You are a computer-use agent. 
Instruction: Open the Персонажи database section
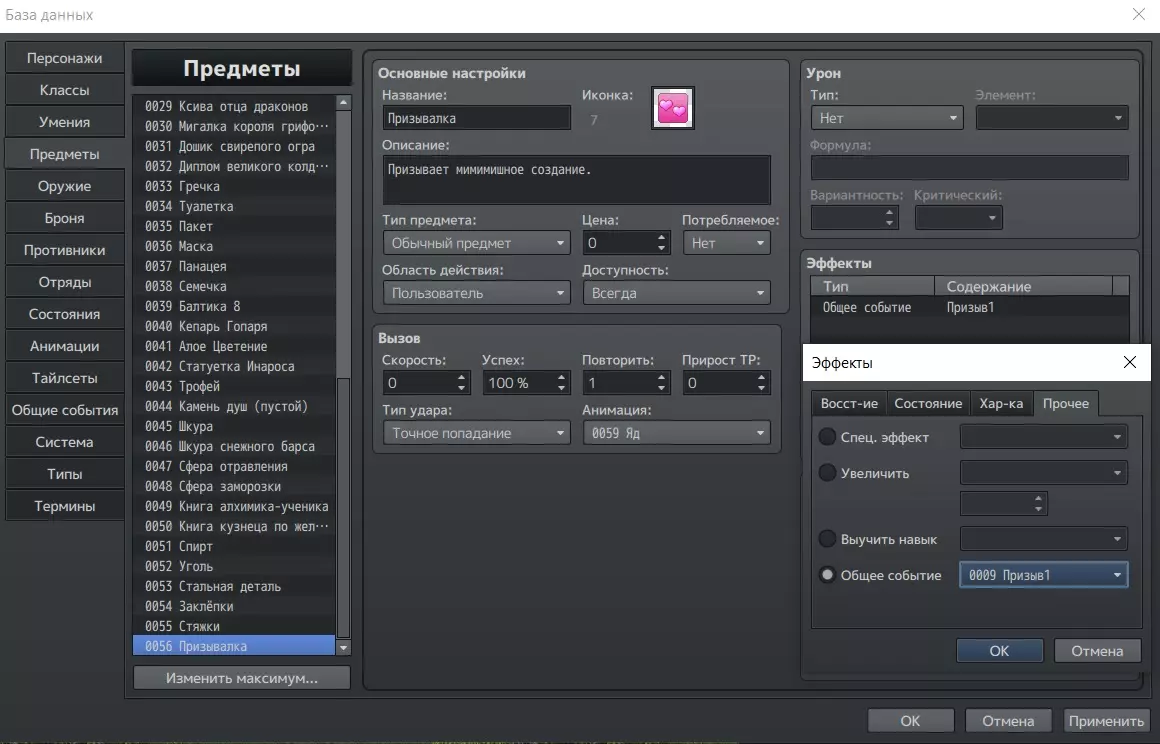point(64,58)
